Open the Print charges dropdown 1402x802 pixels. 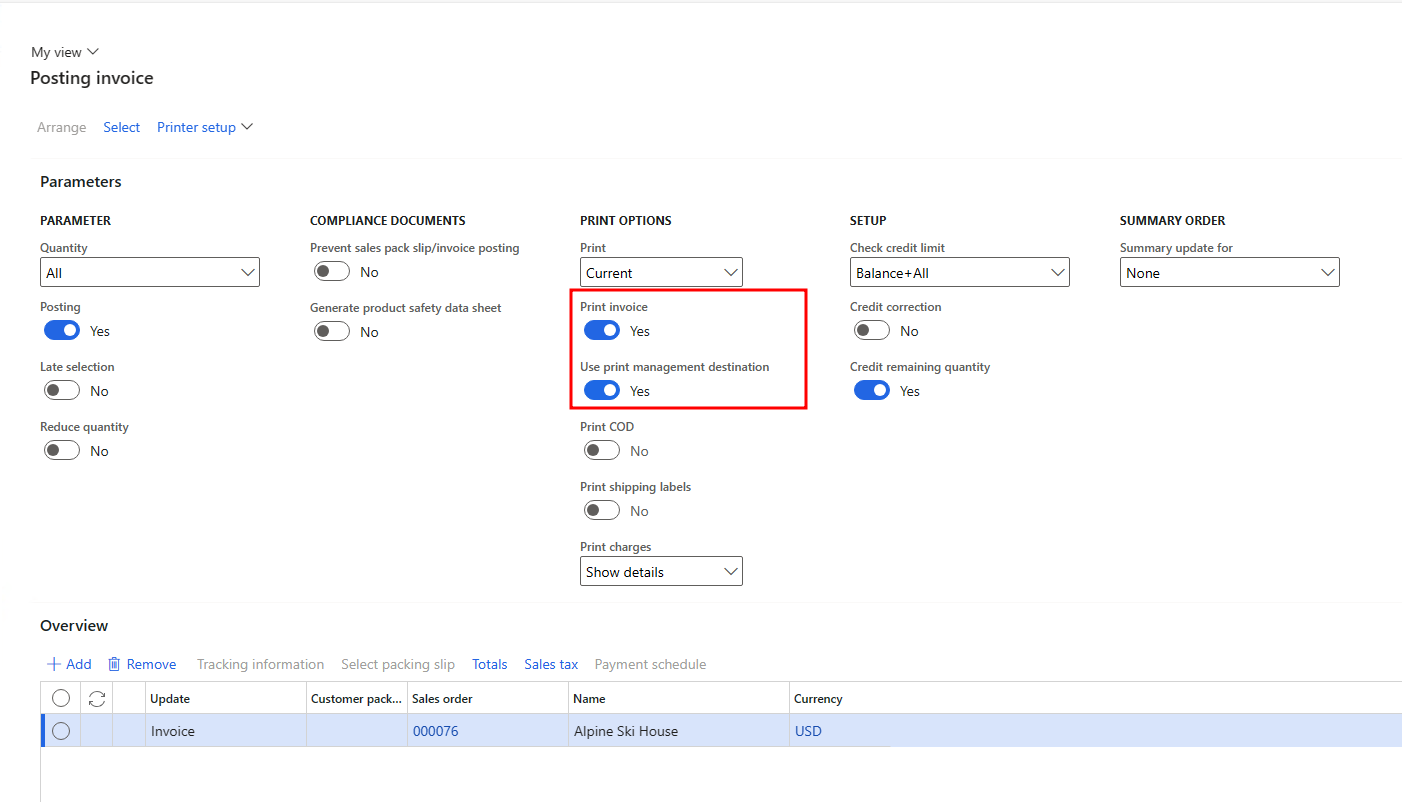point(661,572)
